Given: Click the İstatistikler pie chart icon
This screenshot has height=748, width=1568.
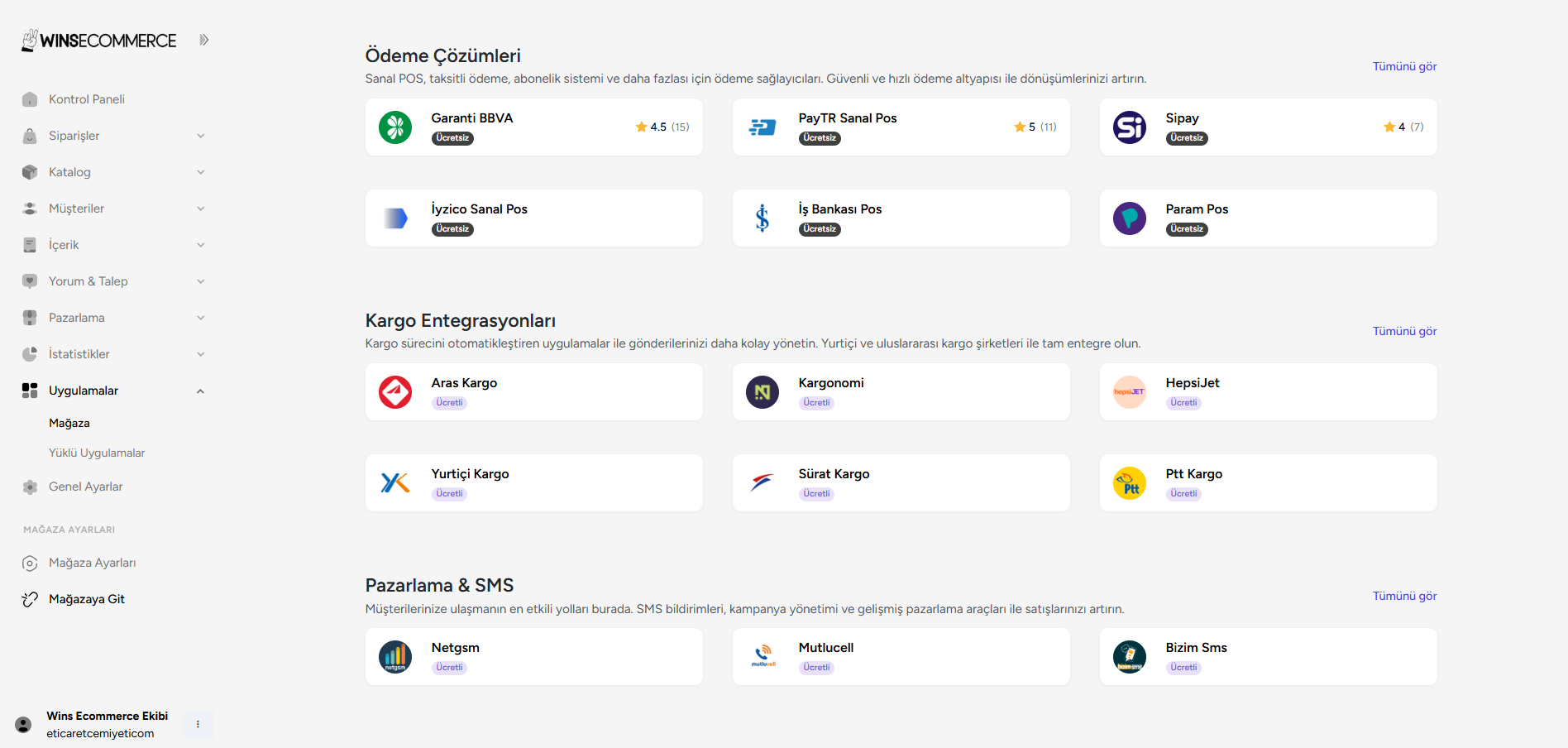Looking at the screenshot, I should coord(30,354).
